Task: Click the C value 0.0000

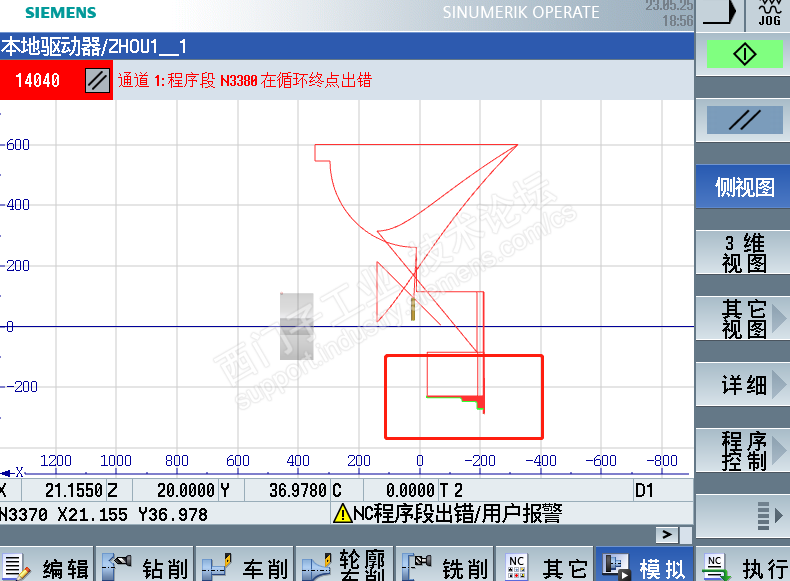Action: tap(410, 490)
